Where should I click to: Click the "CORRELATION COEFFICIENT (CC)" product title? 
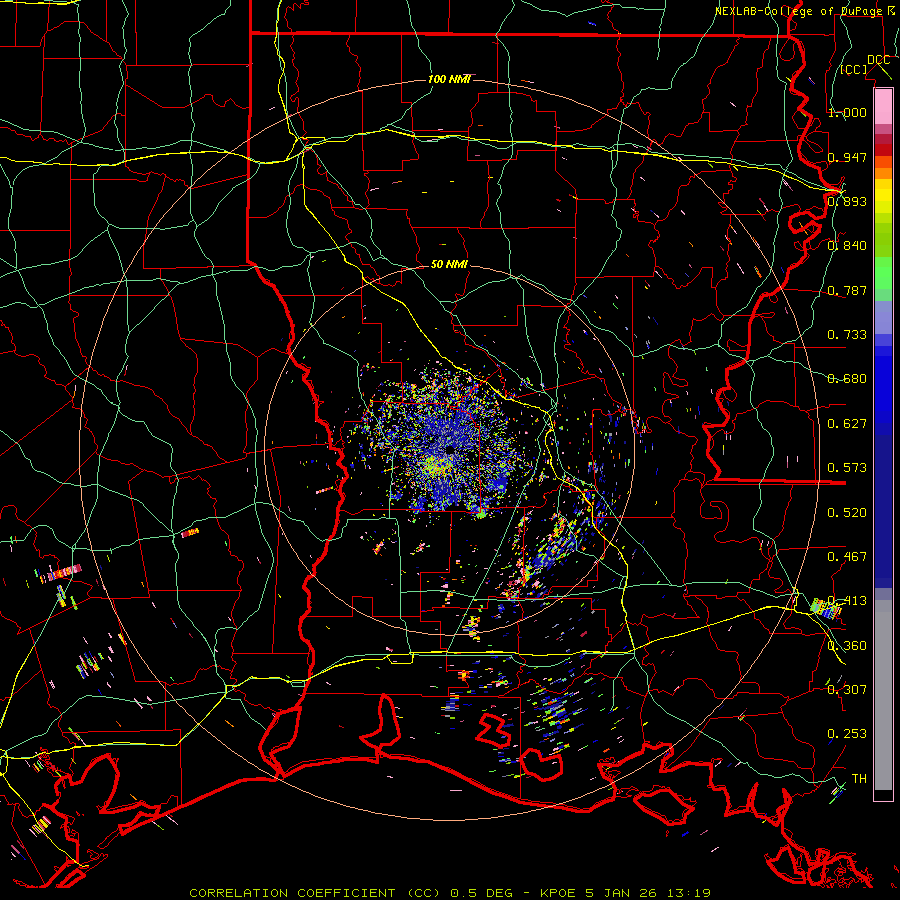tap(316, 893)
